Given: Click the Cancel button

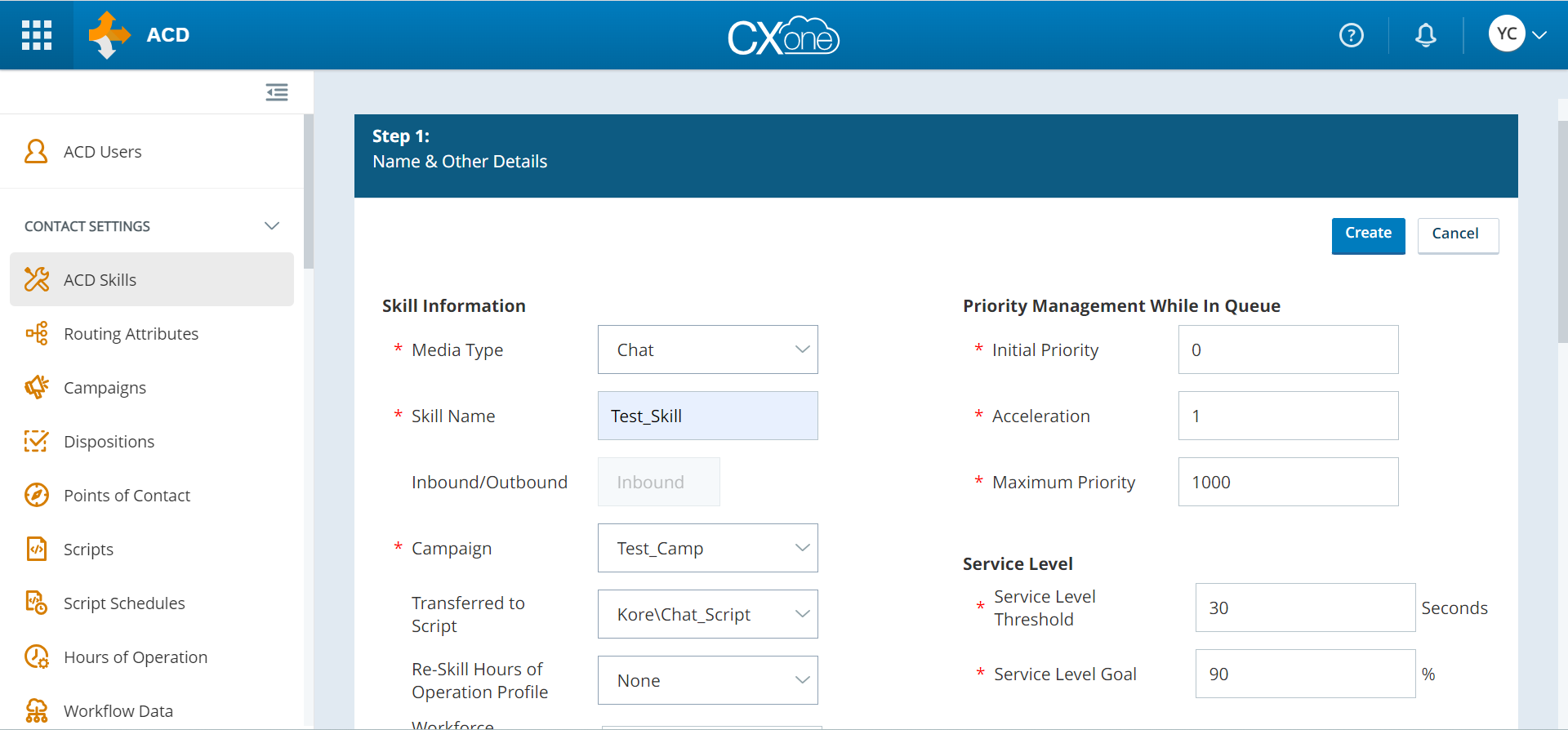Looking at the screenshot, I should tap(1457, 235).
